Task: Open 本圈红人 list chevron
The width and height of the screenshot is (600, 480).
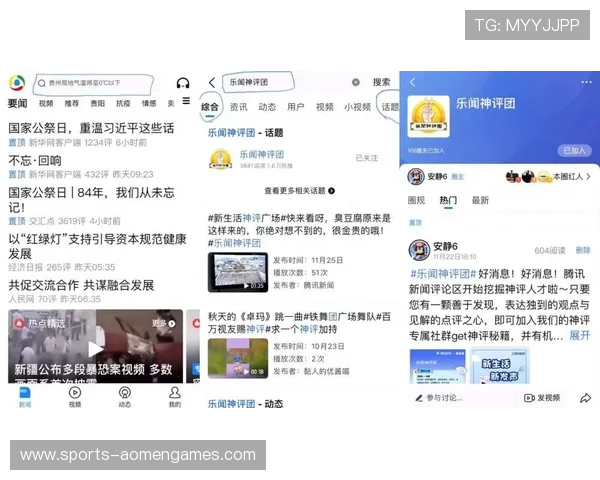Action: [588, 176]
